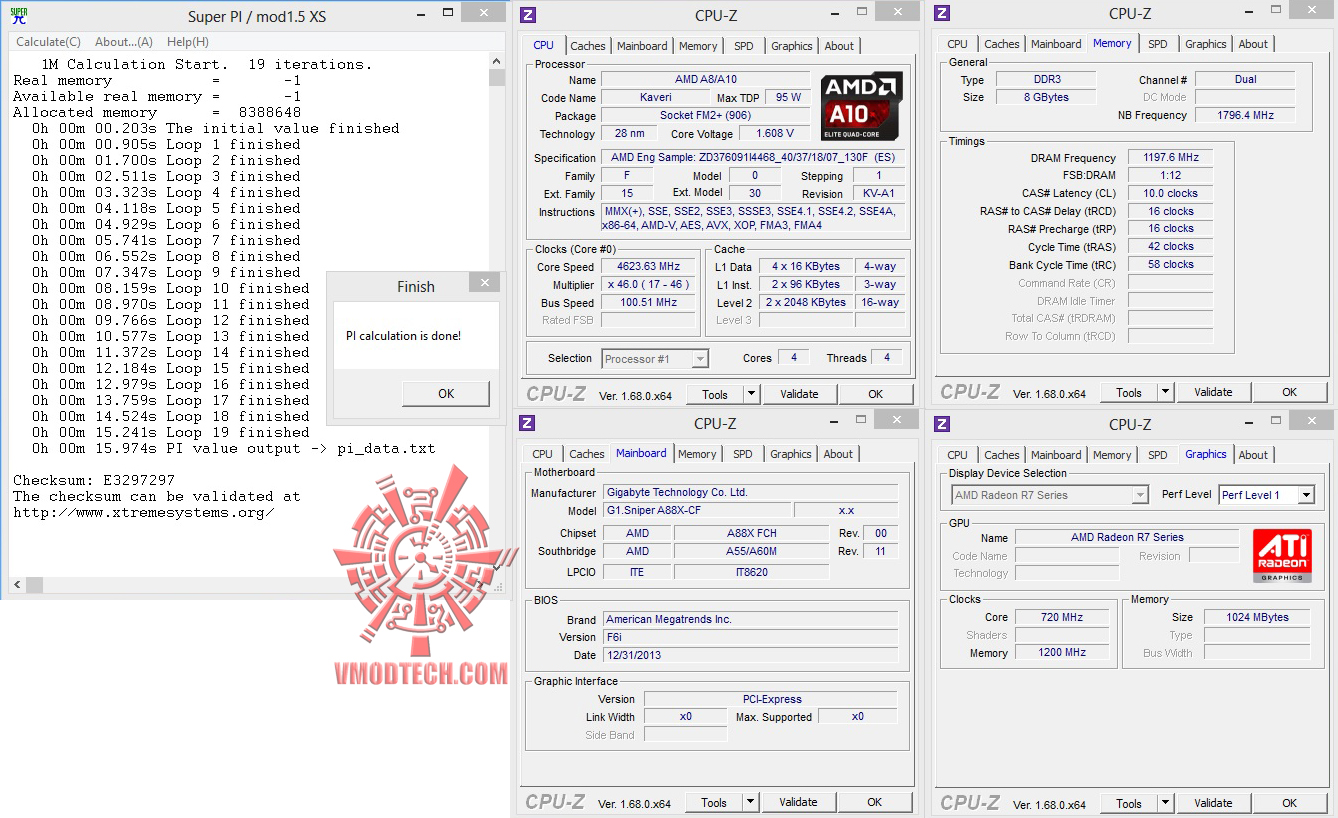Switch to Mainboard tab in the Graphics-tab window
The image size is (1338, 818).
(1056, 455)
